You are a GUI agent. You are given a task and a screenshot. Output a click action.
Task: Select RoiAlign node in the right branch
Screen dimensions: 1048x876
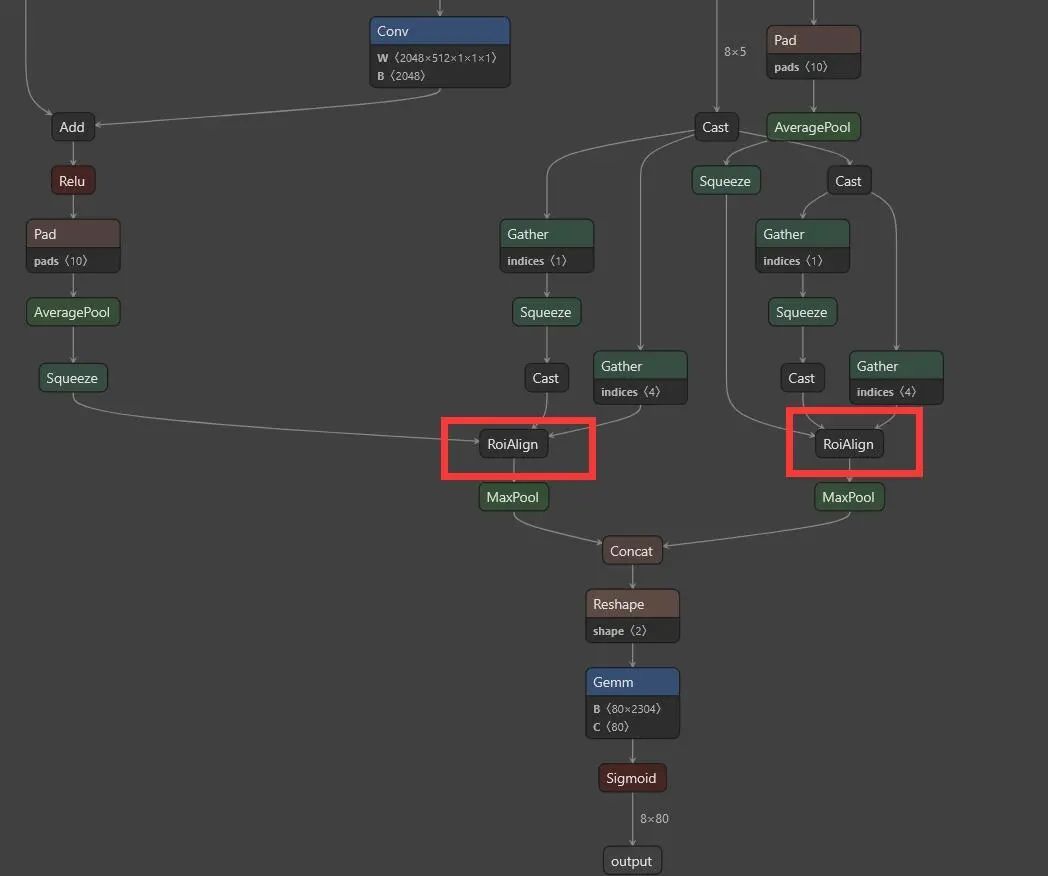pos(849,444)
